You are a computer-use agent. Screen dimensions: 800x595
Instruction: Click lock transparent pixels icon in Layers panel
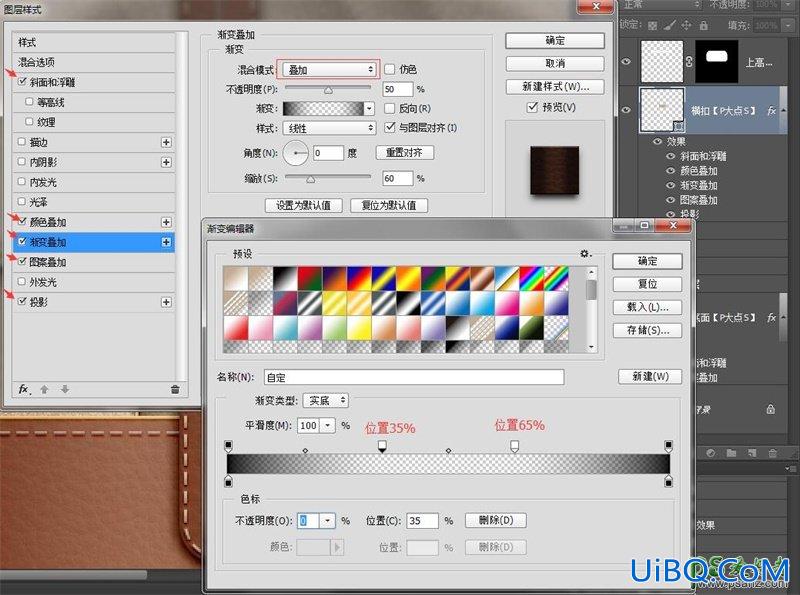[653, 25]
